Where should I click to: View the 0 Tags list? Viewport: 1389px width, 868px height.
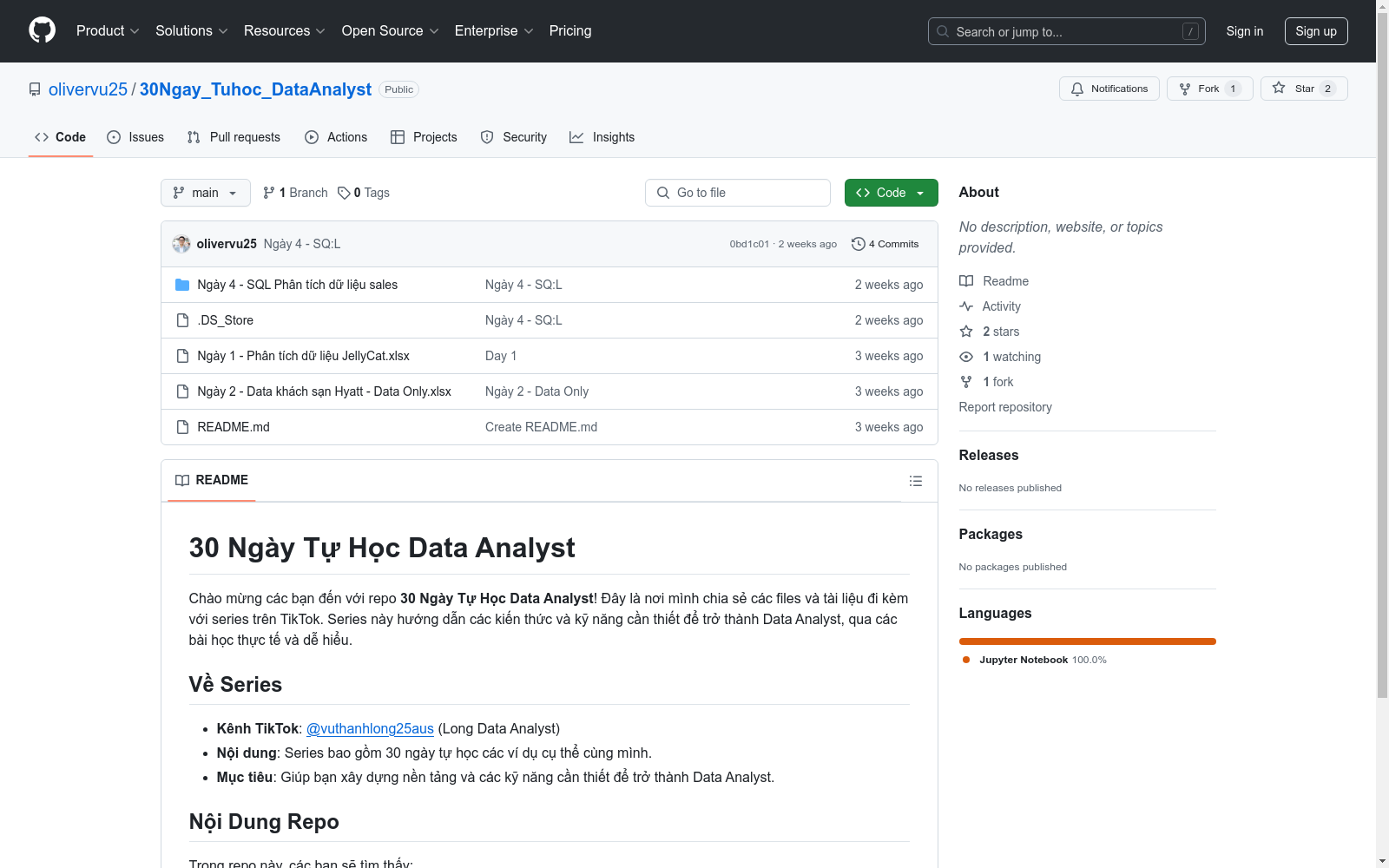click(x=364, y=193)
